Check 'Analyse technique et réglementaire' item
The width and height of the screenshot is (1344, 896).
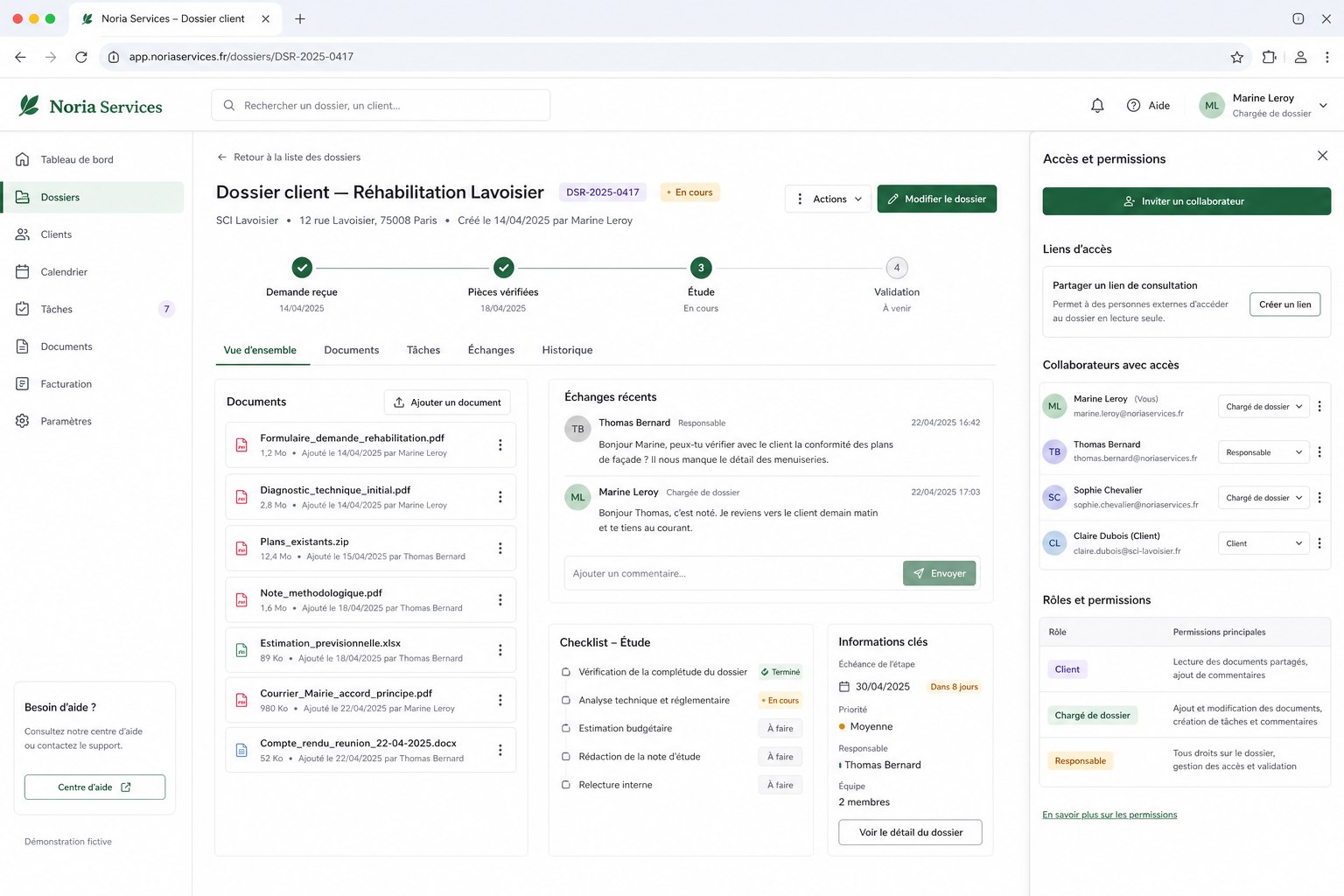(x=566, y=700)
